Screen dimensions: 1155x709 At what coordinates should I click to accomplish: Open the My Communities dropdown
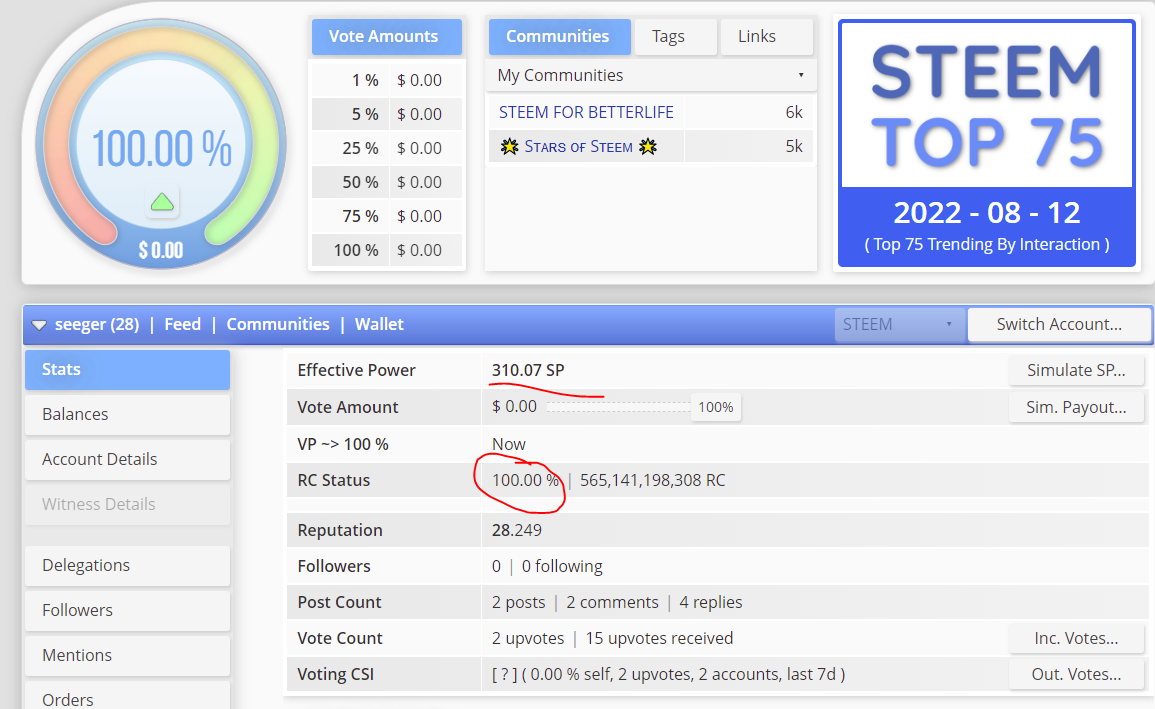(x=650, y=75)
